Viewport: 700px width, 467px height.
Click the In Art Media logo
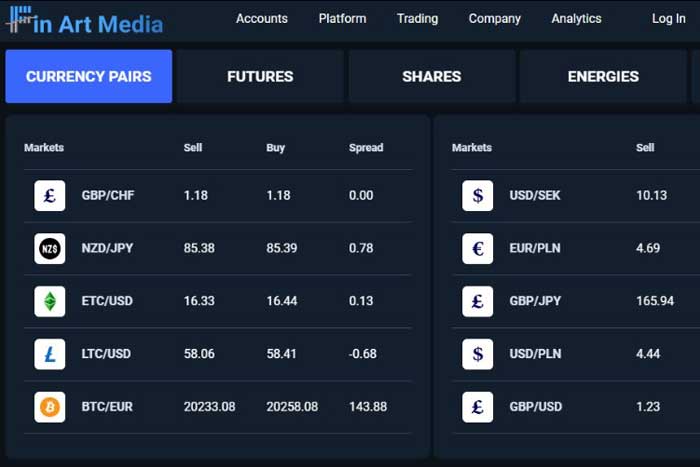[x=83, y=21]
